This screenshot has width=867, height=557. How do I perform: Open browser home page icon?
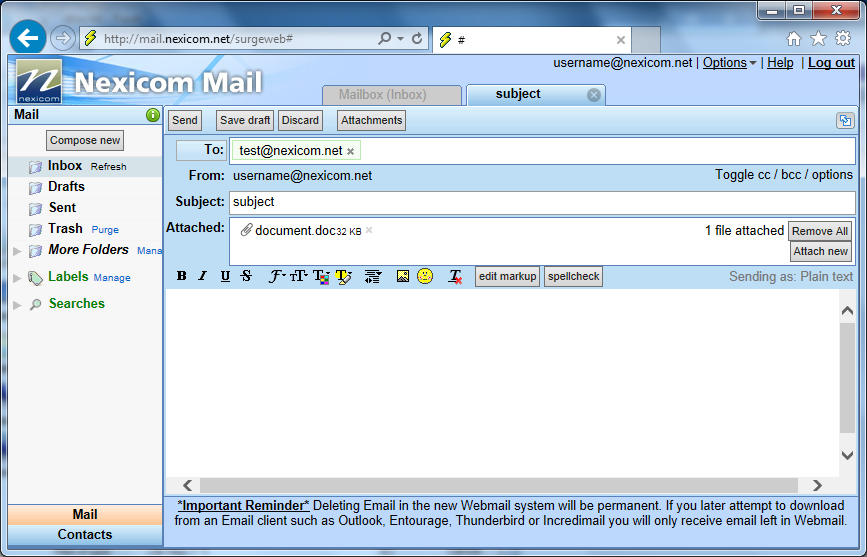794,39
